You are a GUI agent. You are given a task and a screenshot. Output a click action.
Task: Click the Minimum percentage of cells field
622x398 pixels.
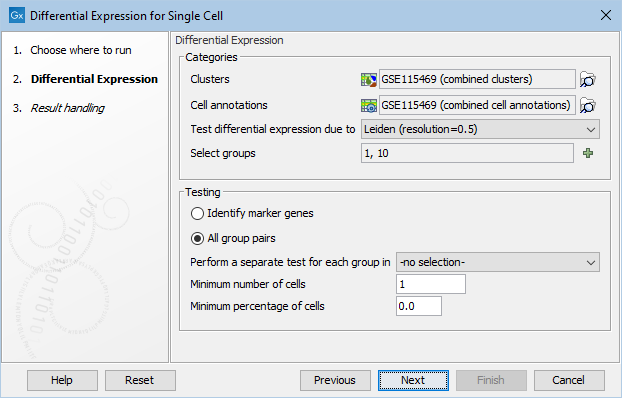[x=419, y=306]
